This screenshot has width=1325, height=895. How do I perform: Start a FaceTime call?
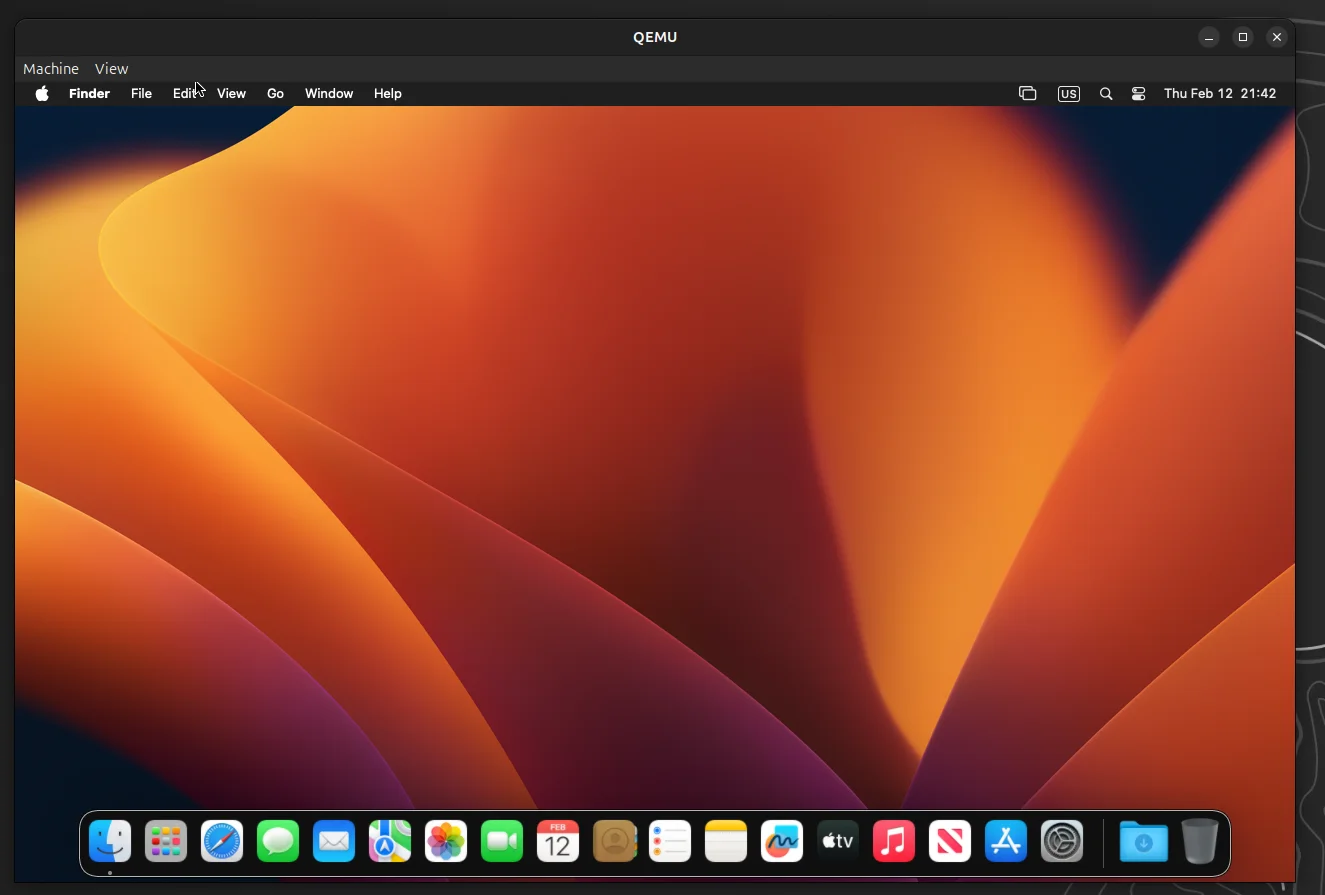[x=501, y=842]
